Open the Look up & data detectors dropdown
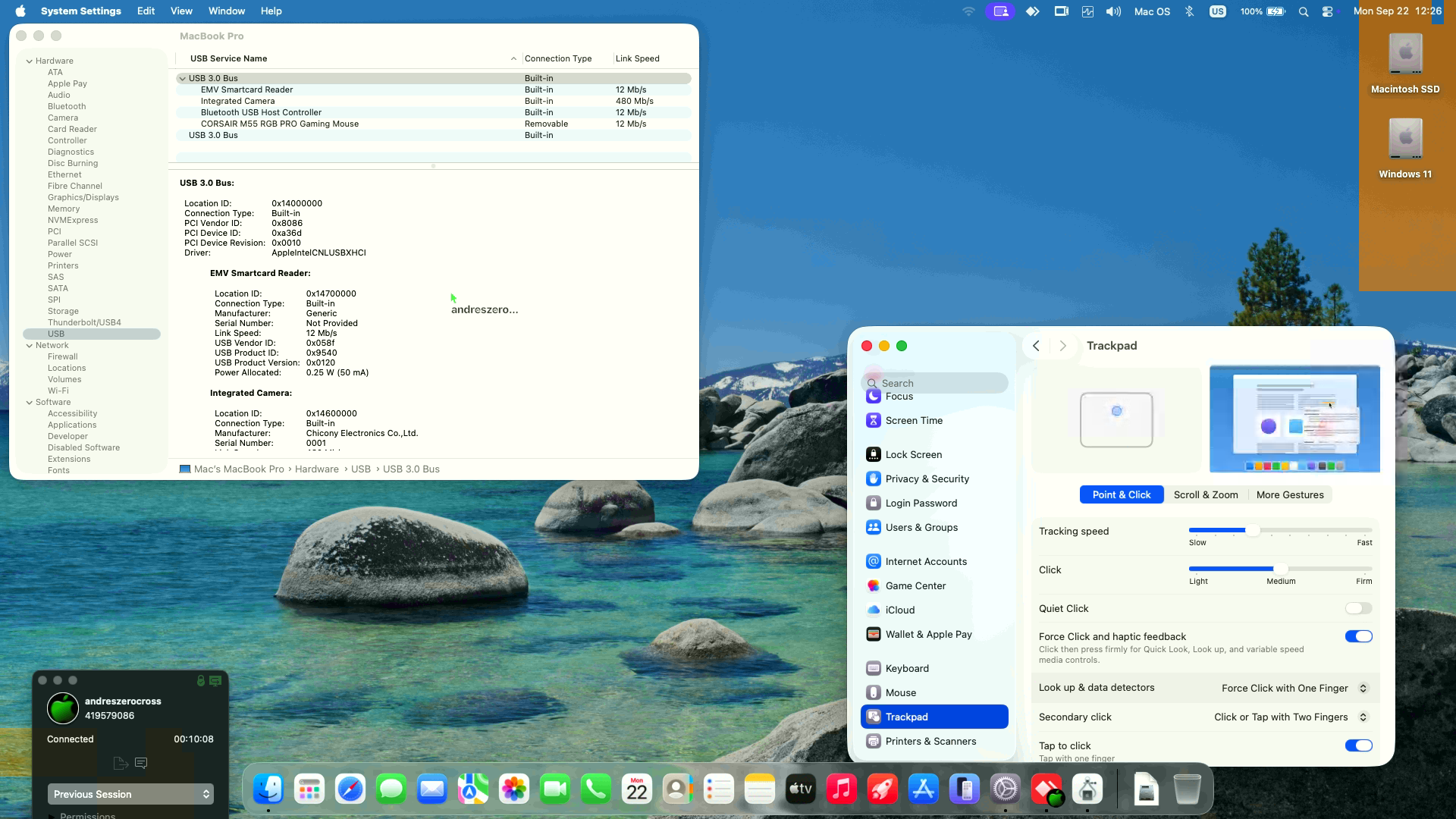 click(1294, 688)
